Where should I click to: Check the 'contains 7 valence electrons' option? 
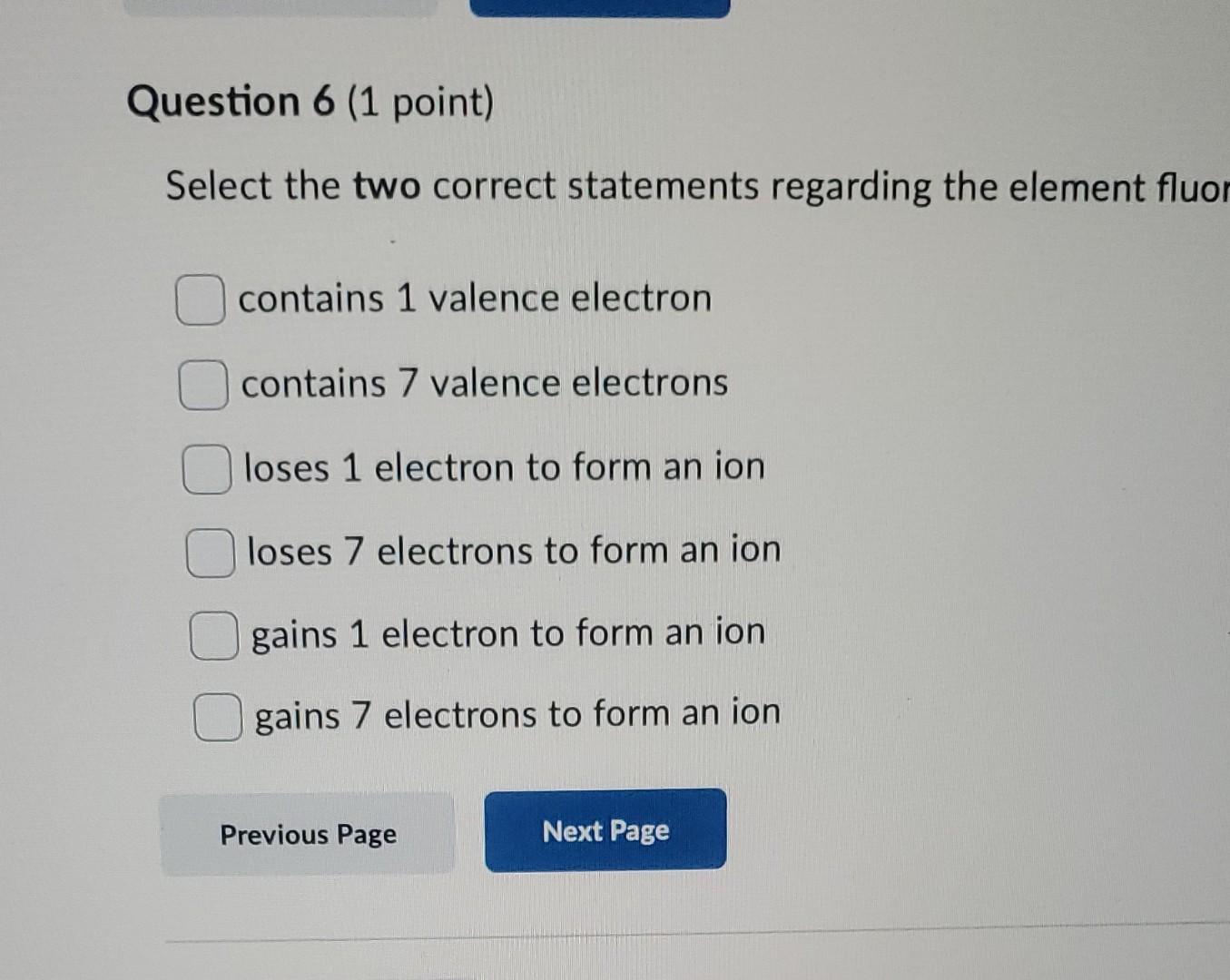pyautogui.click(x=203, y=385)
